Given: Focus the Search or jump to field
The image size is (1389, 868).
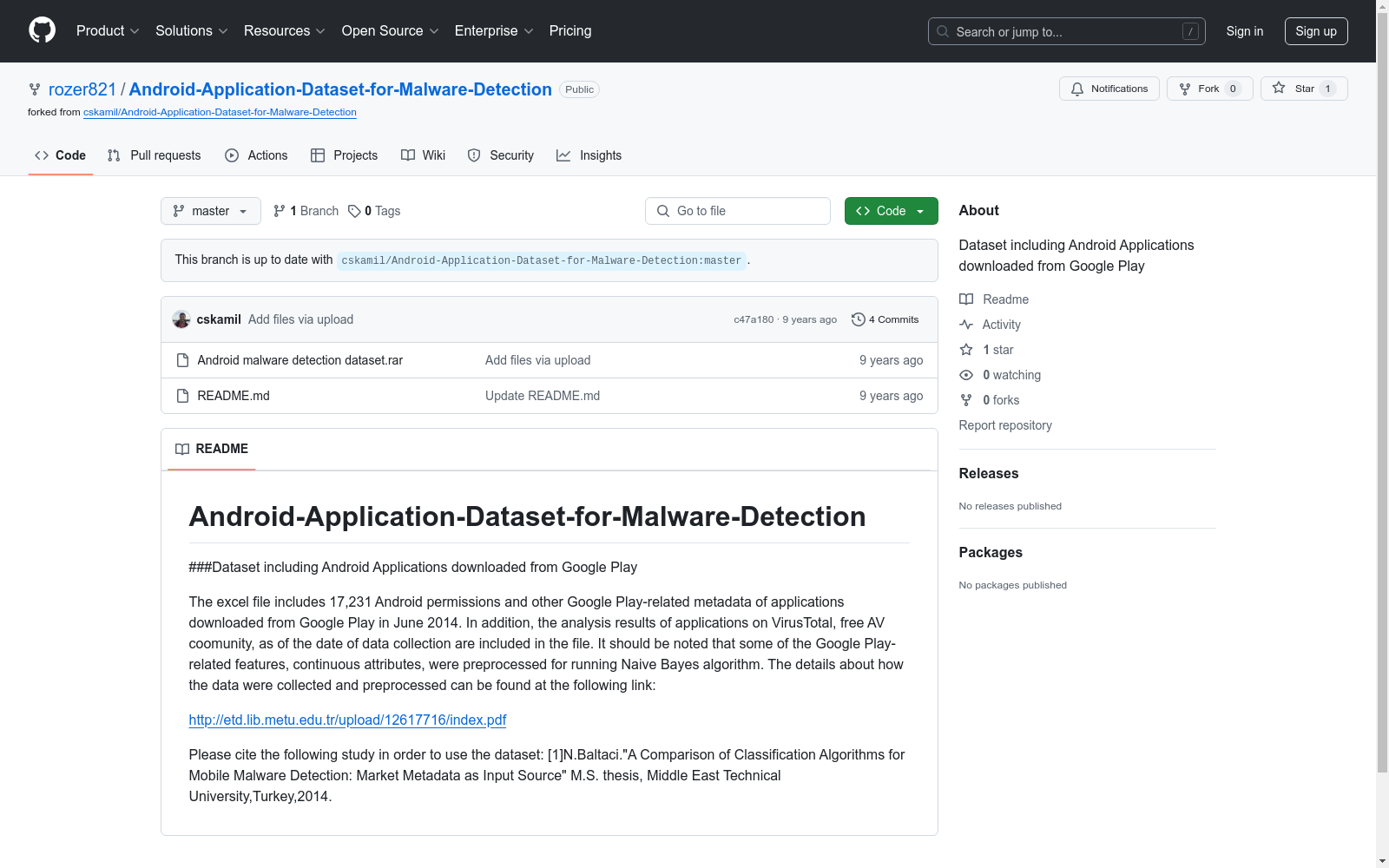Looking at the screenshot, I should click(x=1067, y=31).
